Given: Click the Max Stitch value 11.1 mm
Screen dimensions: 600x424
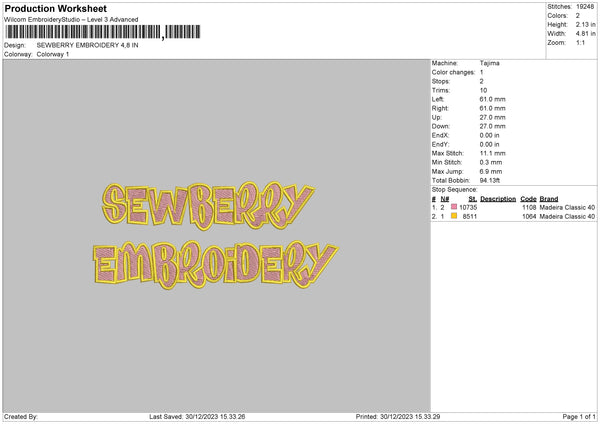Looking at the screenshot, I should 492,153.
